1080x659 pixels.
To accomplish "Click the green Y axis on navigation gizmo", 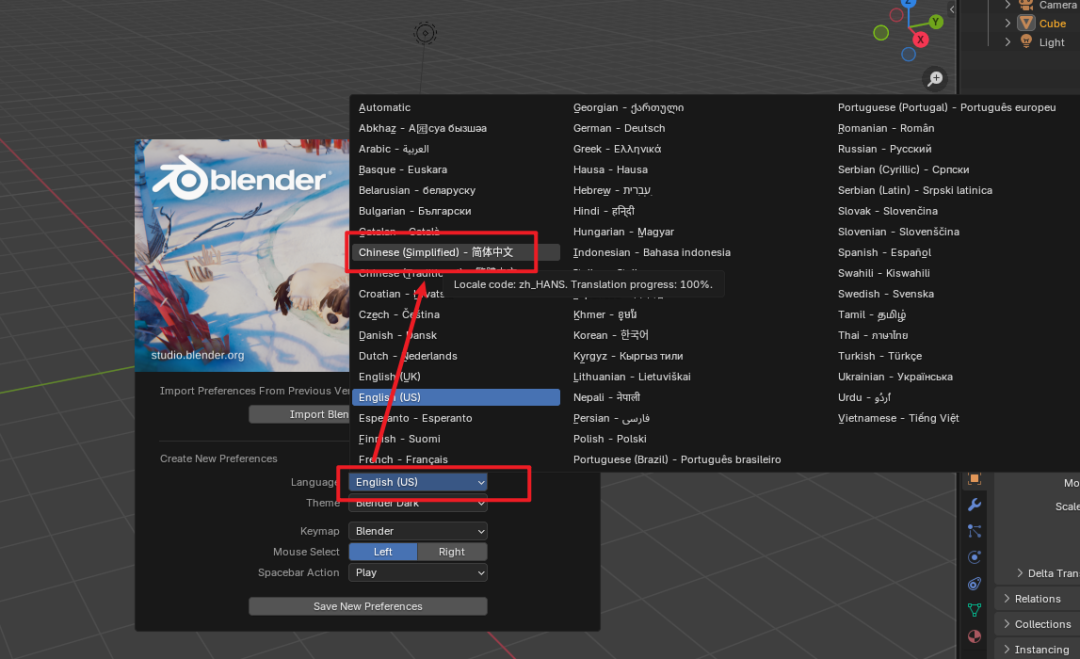I will pyautogui.click(x=936, y=21).
